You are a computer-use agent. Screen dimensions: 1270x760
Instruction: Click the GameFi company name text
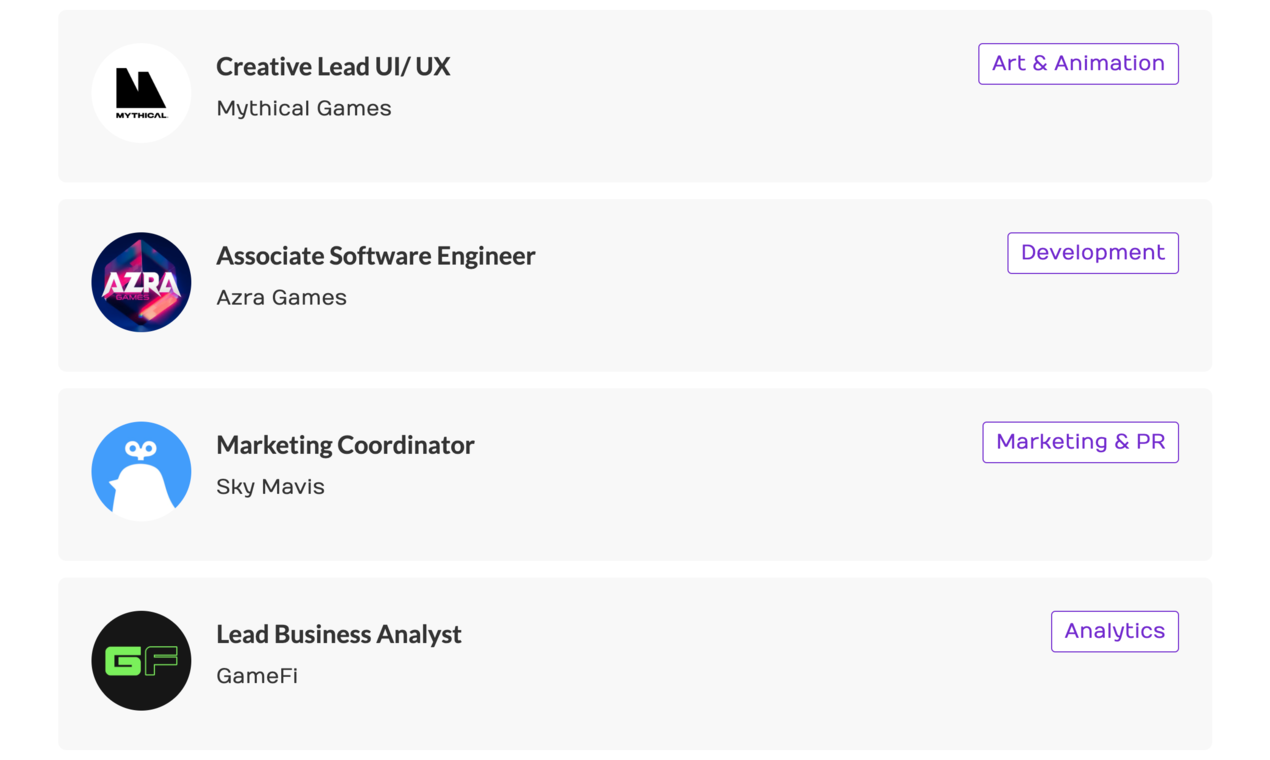pyautogui.click(x=257, y=676)
